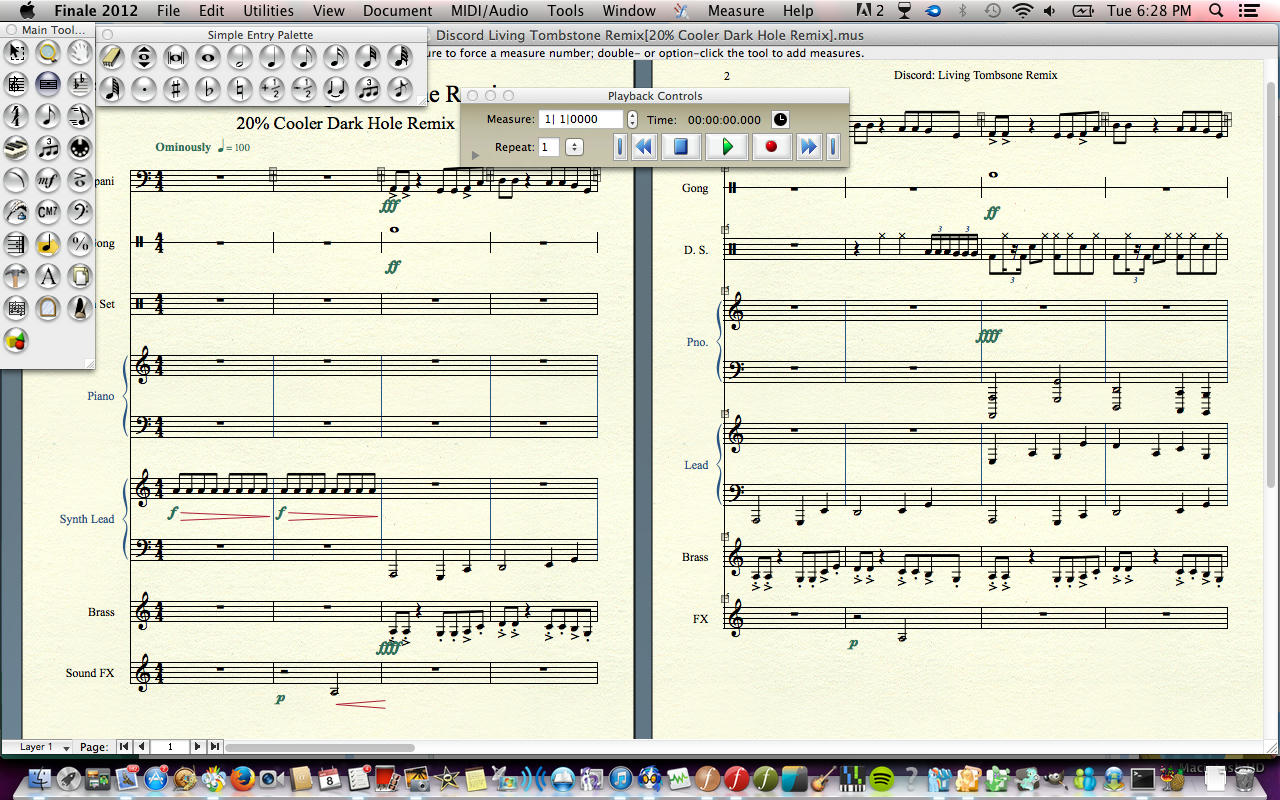The image size is (1280, 800).
Task: Open Spotify from the Dock
Action: pyautogui.click(x=881, y=778)
